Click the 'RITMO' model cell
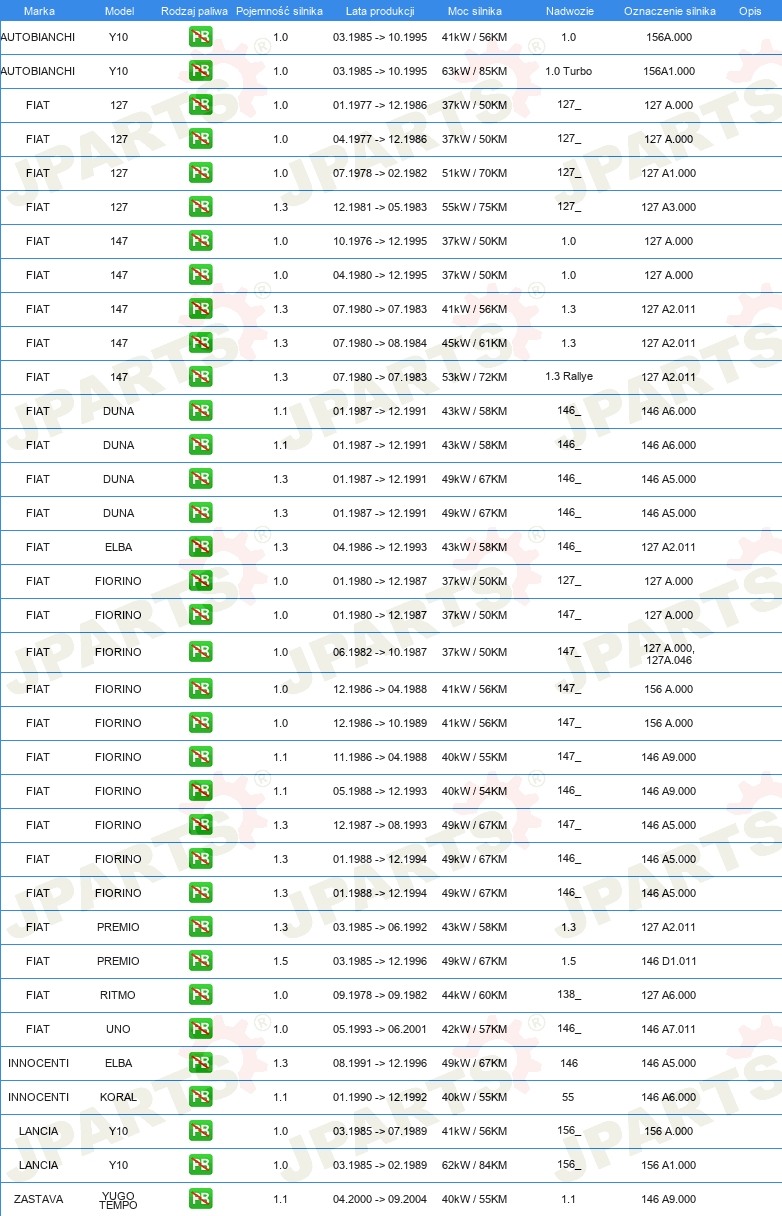Viewport: 782px width, 1216px height. click(x=118, y=995)
